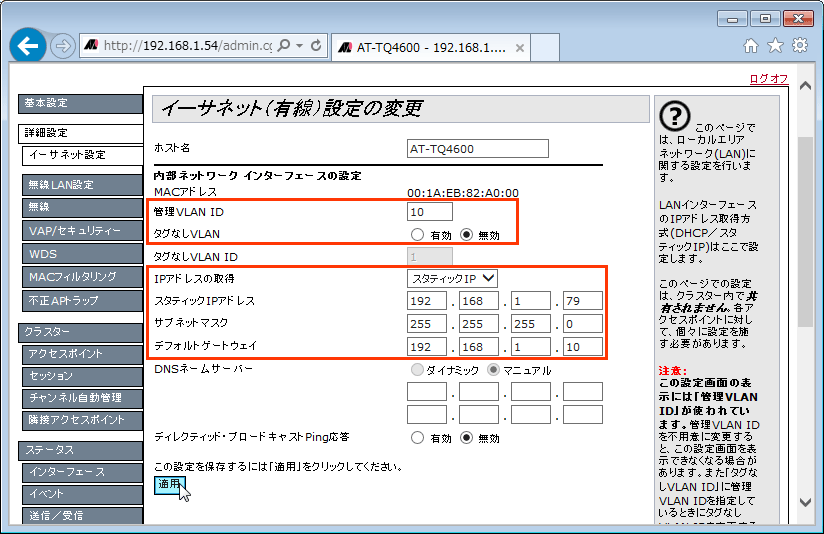The height and width of the screenshot is (534, 824).
Task: Open the 無線 sidebar item
Action: click(83, 208)
